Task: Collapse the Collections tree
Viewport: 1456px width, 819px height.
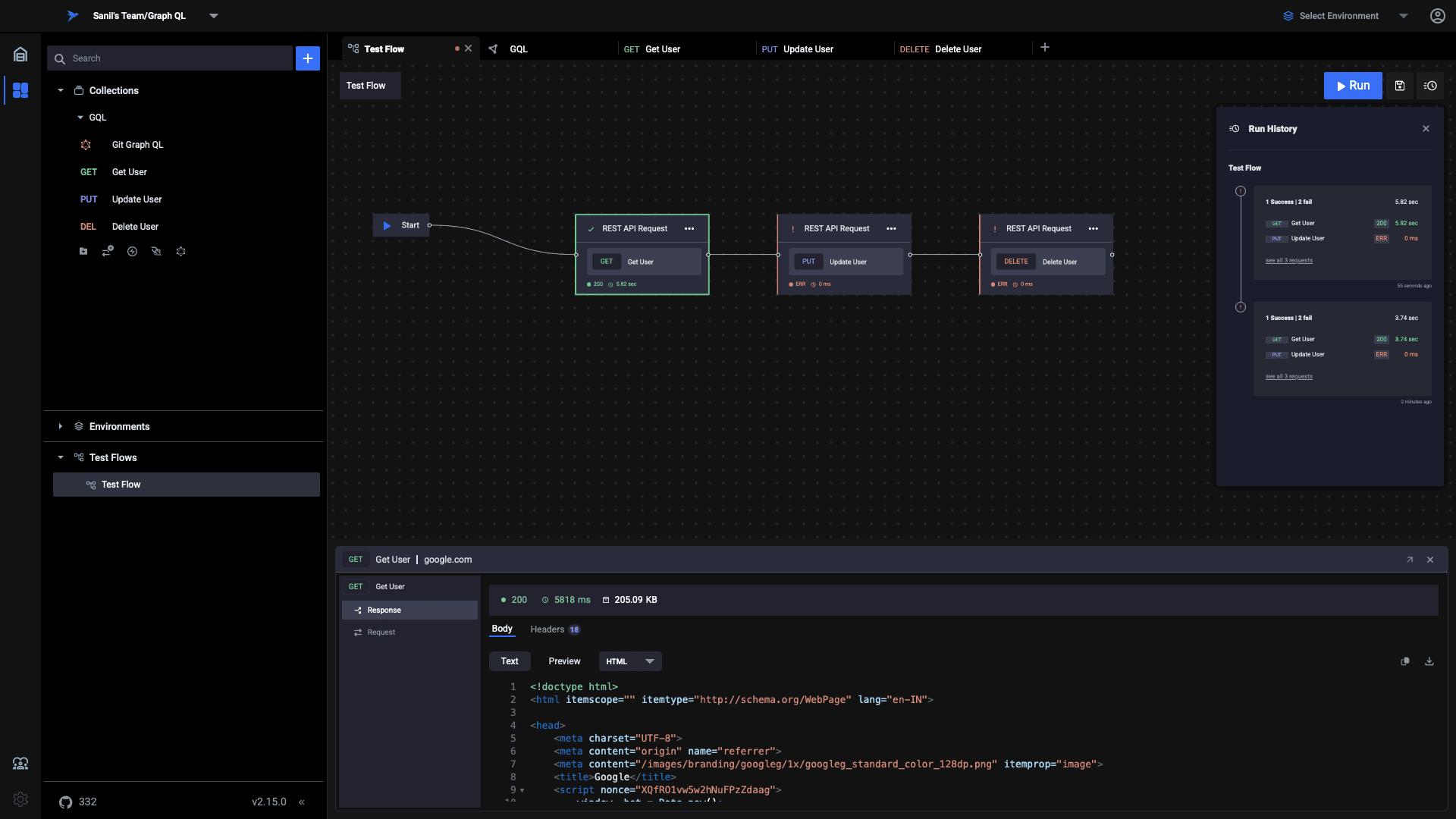Action: click(61, 90)
